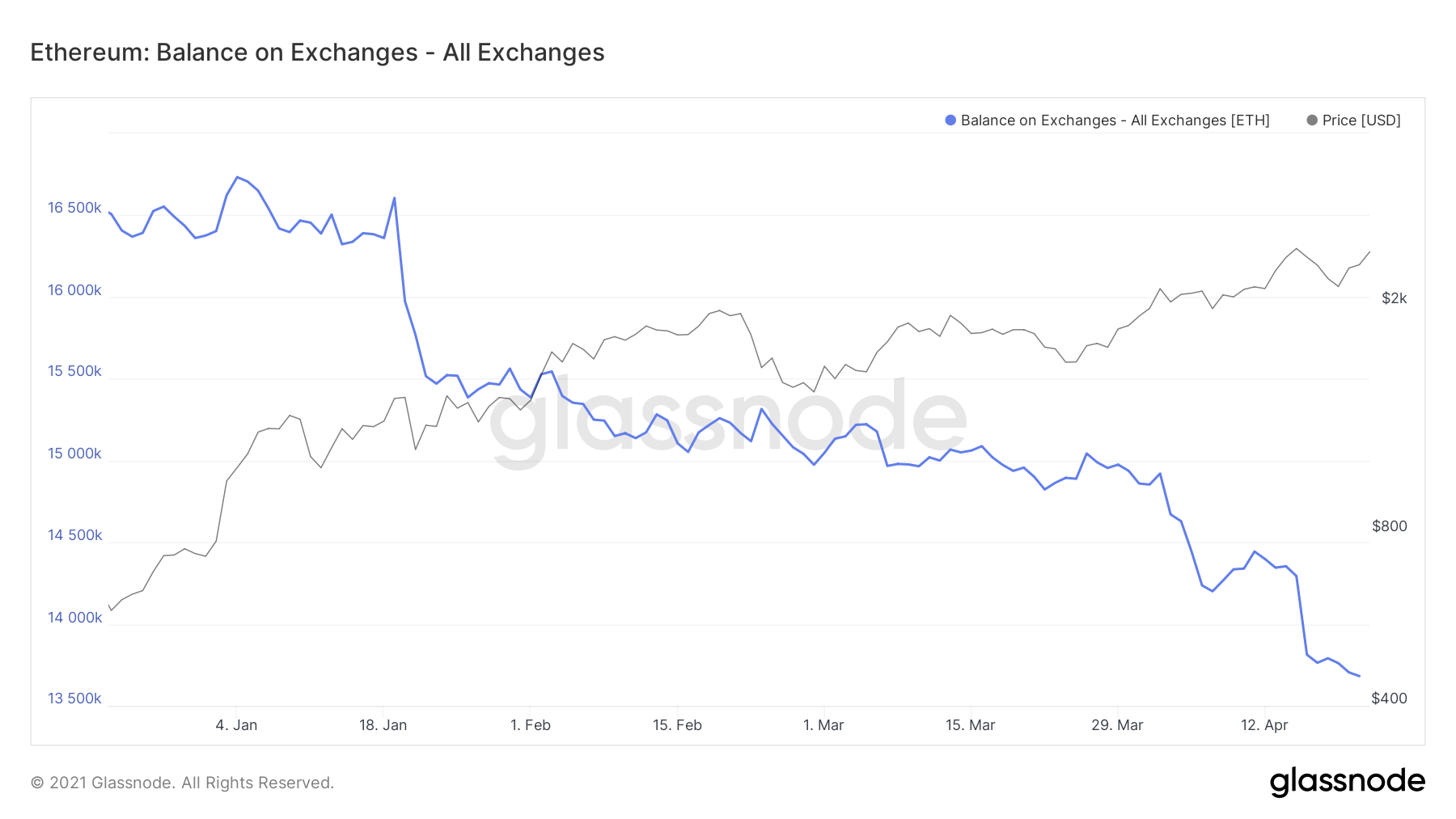Select the 12. Apr date label
This screenshot has width=1456, height=819.
tap(1264, 725)
